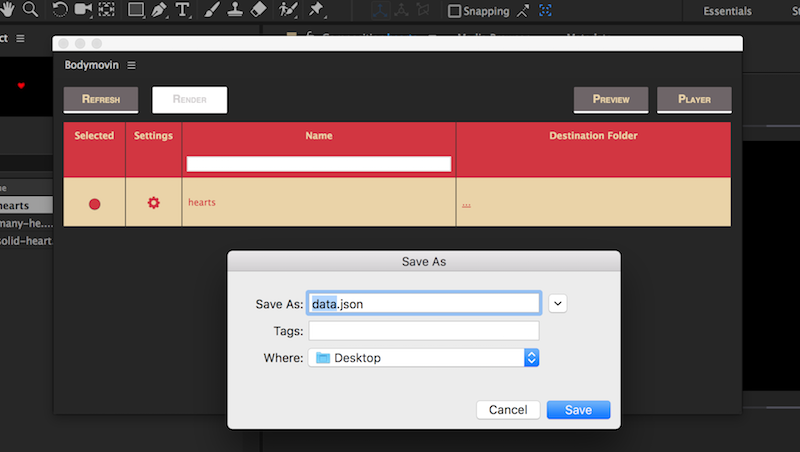The height and width of the screenshot is (452, 800).
Task: Enable the Snapping checkbox
Action: (454, 11)
